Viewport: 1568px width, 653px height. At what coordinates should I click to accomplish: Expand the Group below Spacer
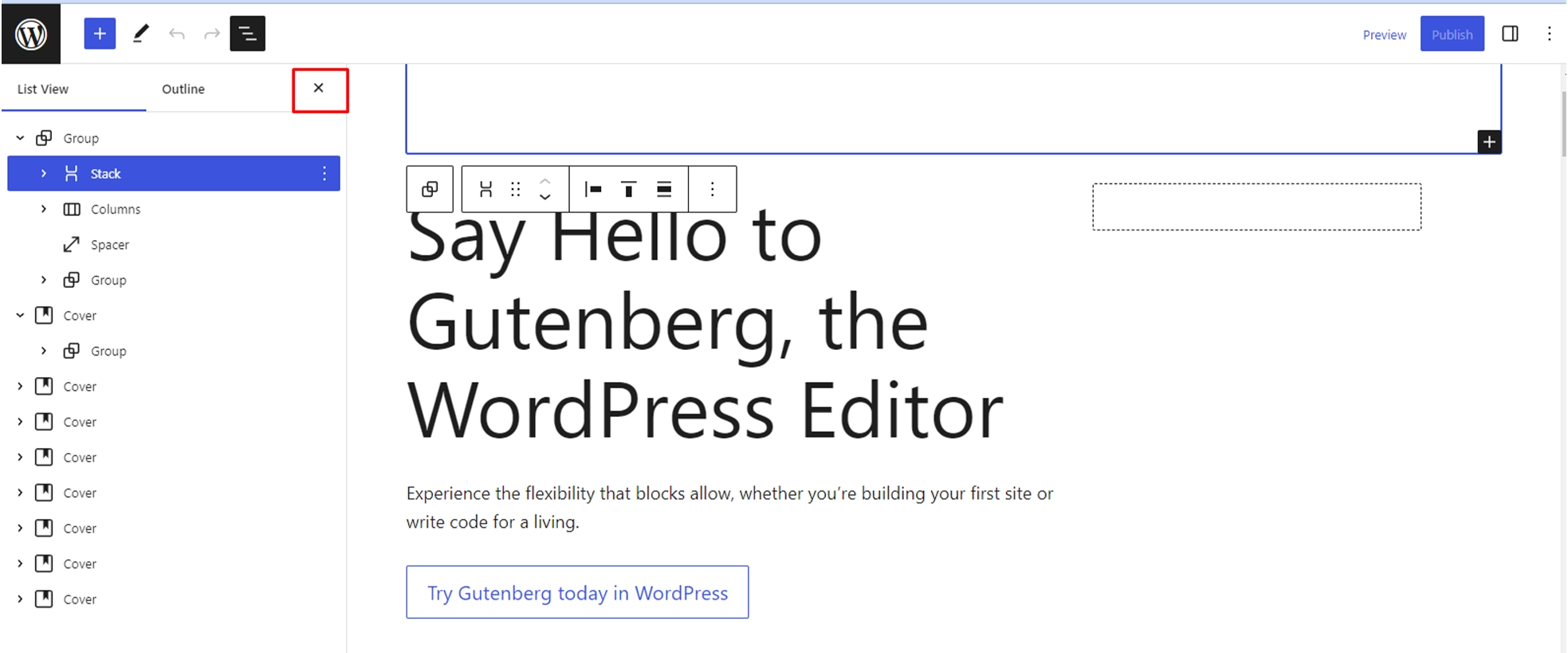pyautogui.click(x=44, y=280)
